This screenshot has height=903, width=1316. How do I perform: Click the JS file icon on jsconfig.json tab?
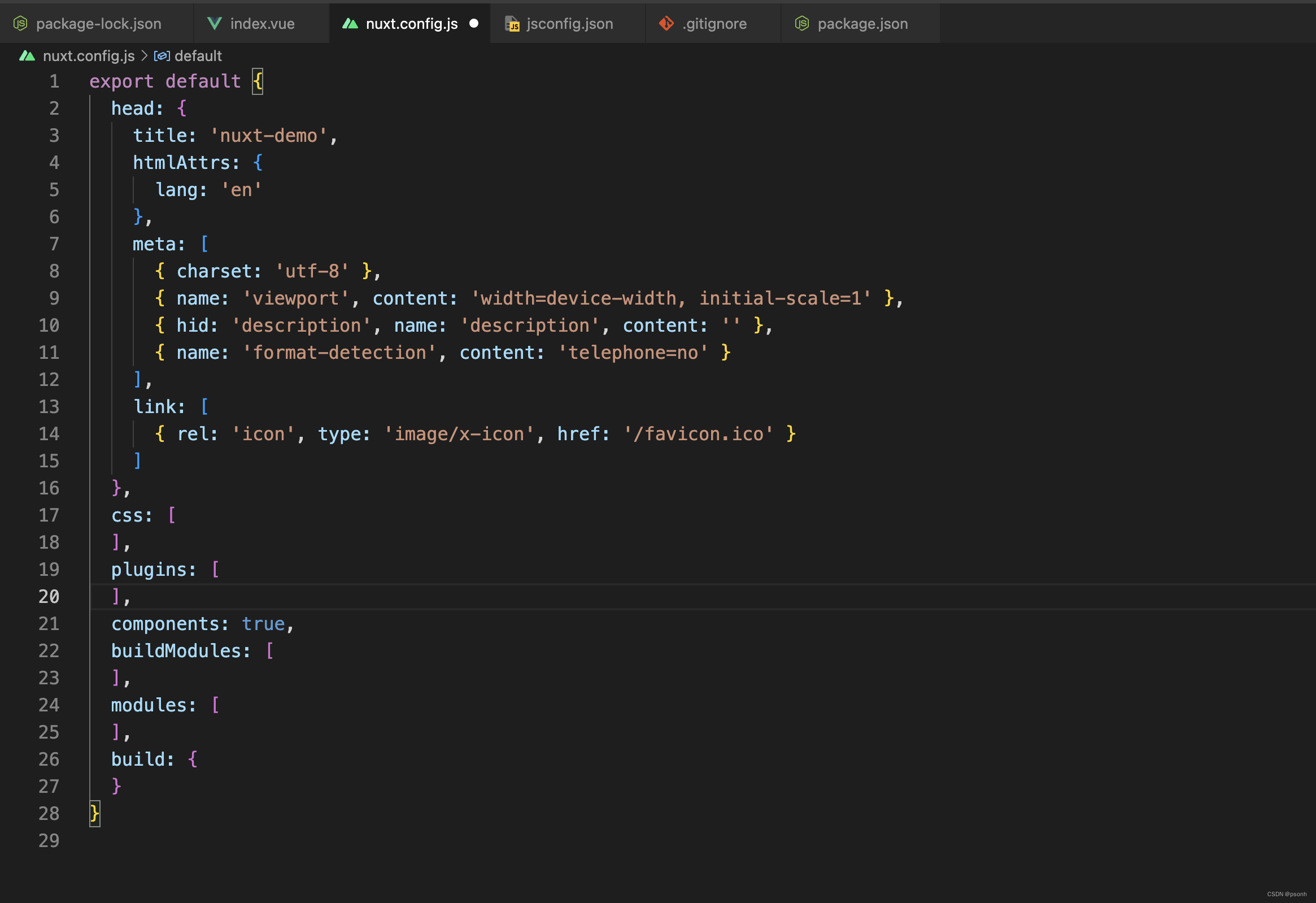(x=512, y=23)
